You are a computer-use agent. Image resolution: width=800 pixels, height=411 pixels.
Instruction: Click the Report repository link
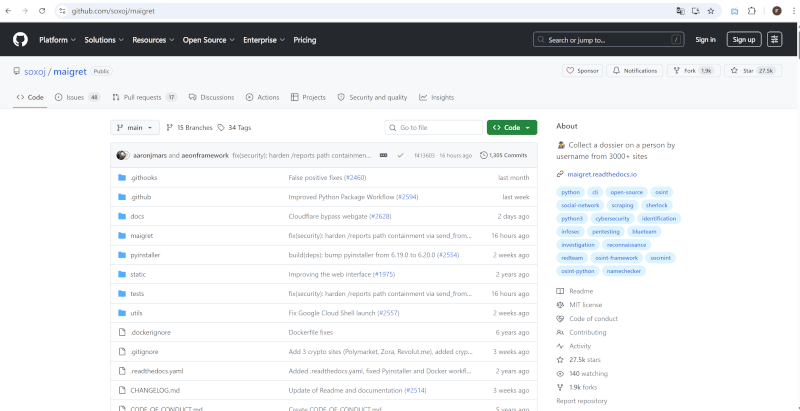pos(582,401)
